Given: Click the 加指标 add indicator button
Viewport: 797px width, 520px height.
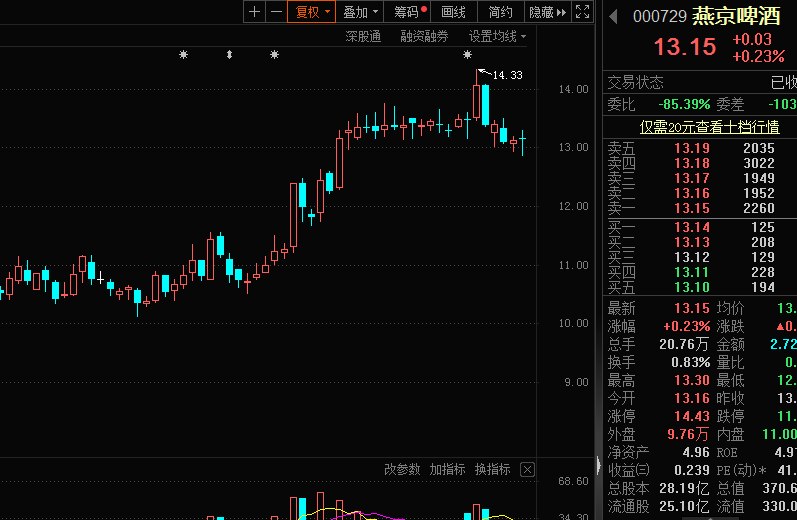Looking at the screenshot, I should tap(447, 469).
